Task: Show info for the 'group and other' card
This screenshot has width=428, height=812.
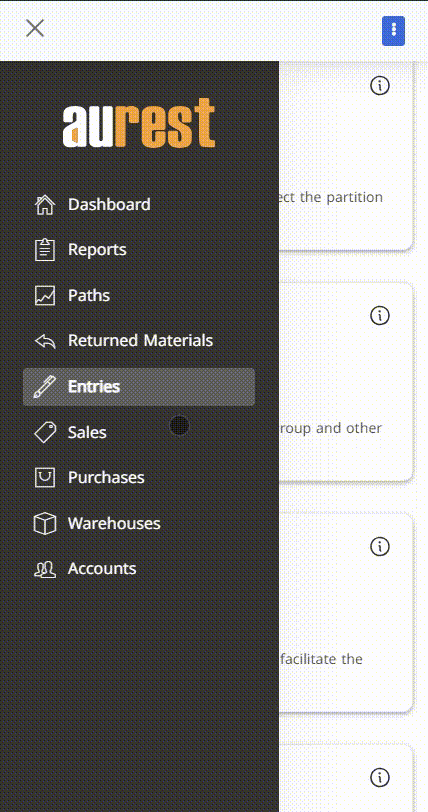Action: tap(380, 315)
